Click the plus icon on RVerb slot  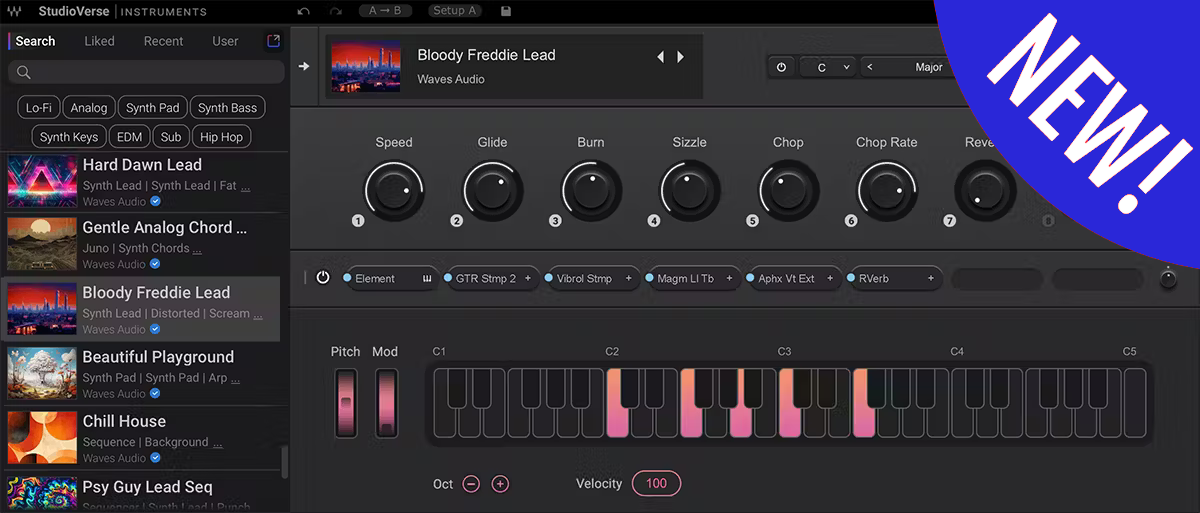pyautogui.click(x=931, y=278)
